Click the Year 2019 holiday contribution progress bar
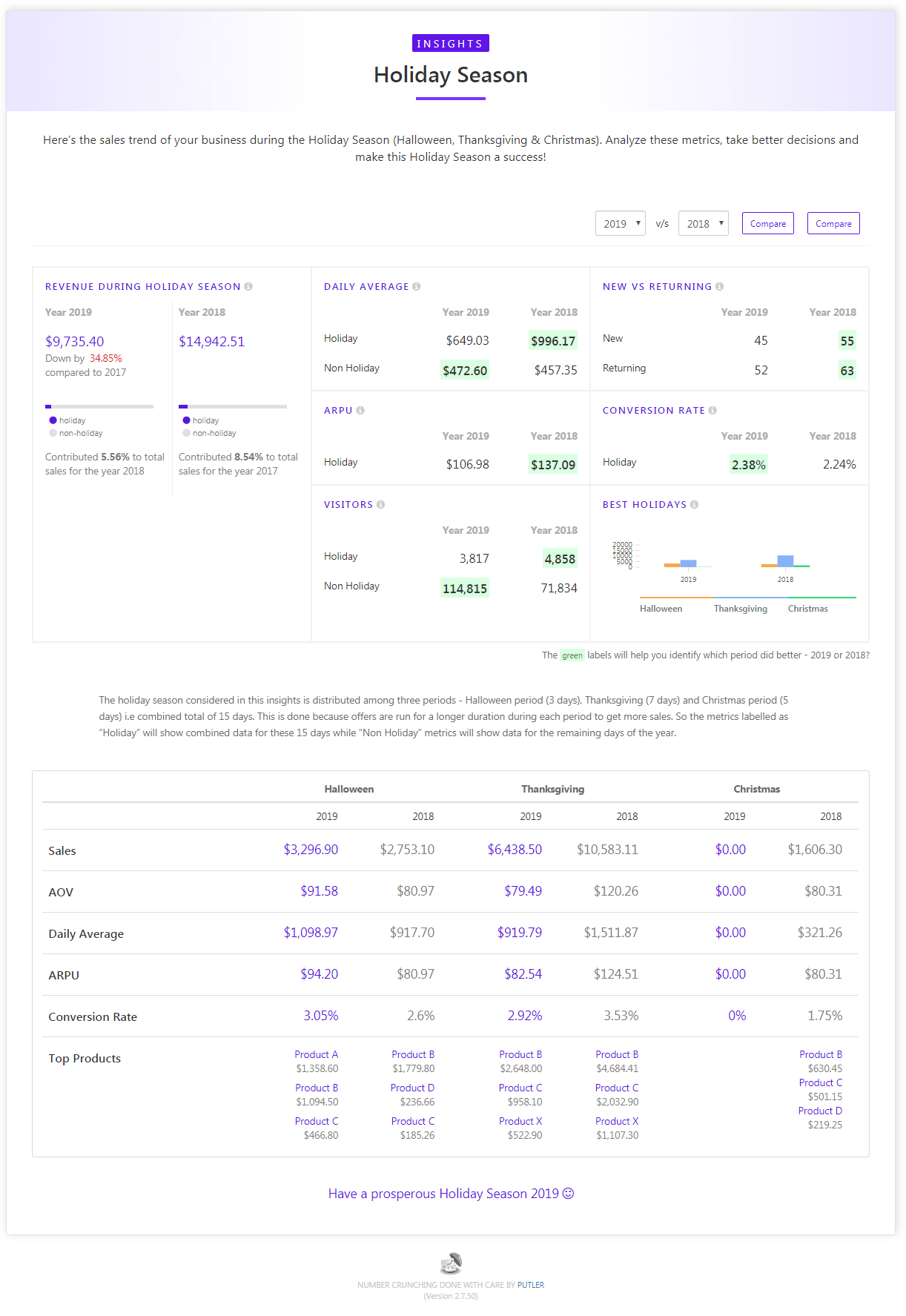This screenshot has width=906, height=1316. pyautogui.click(x=99, y=406)
